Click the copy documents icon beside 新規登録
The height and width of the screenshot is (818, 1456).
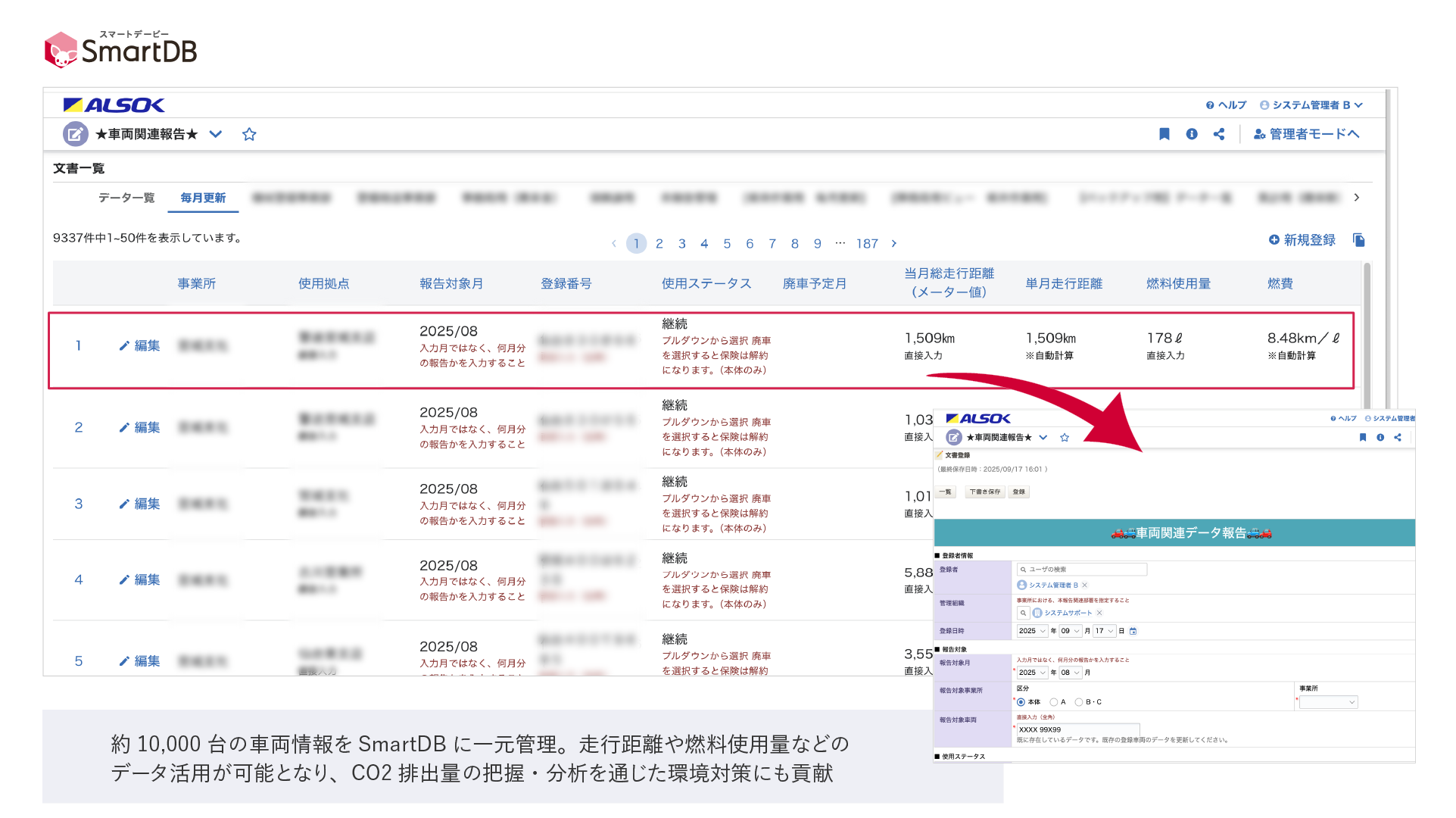click(x=1359, y=240)
